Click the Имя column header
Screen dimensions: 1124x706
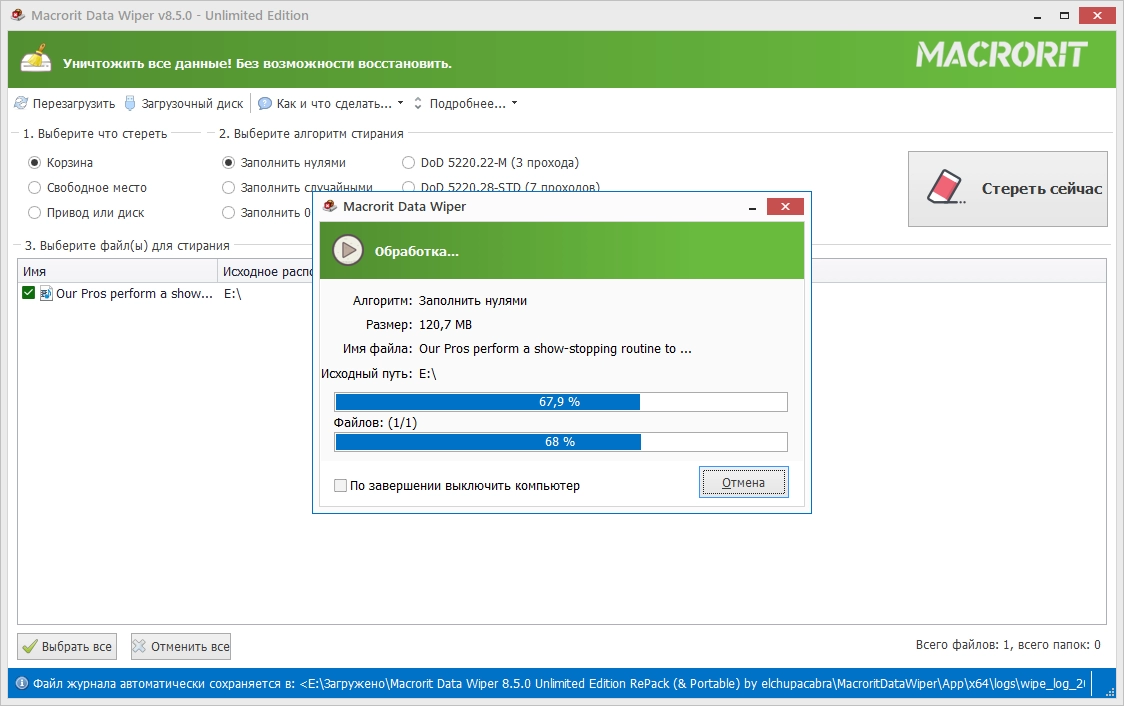(x=117, y=271)
